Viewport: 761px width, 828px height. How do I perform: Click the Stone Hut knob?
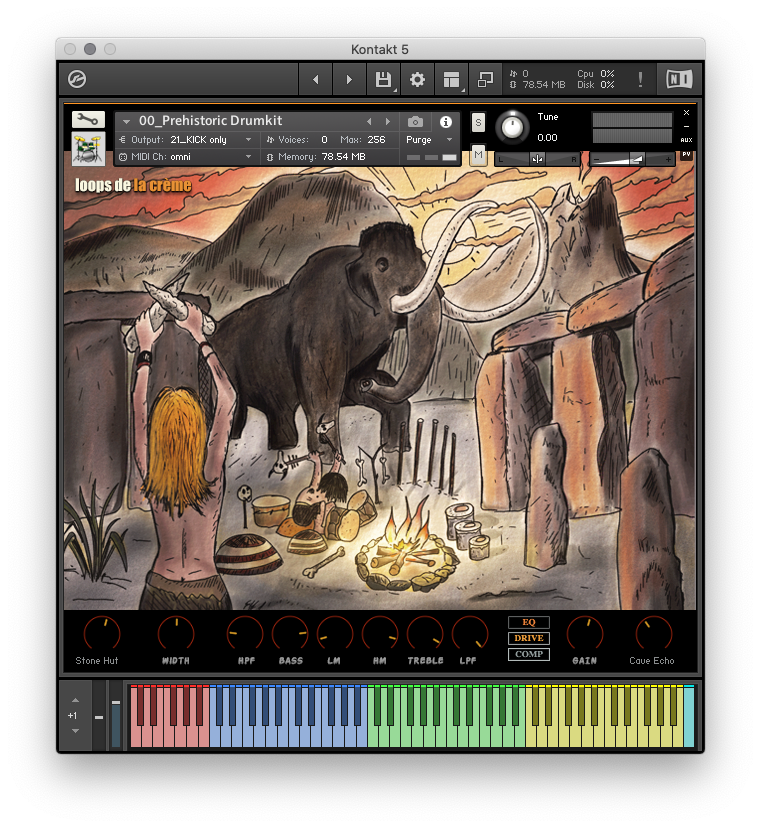102,633
